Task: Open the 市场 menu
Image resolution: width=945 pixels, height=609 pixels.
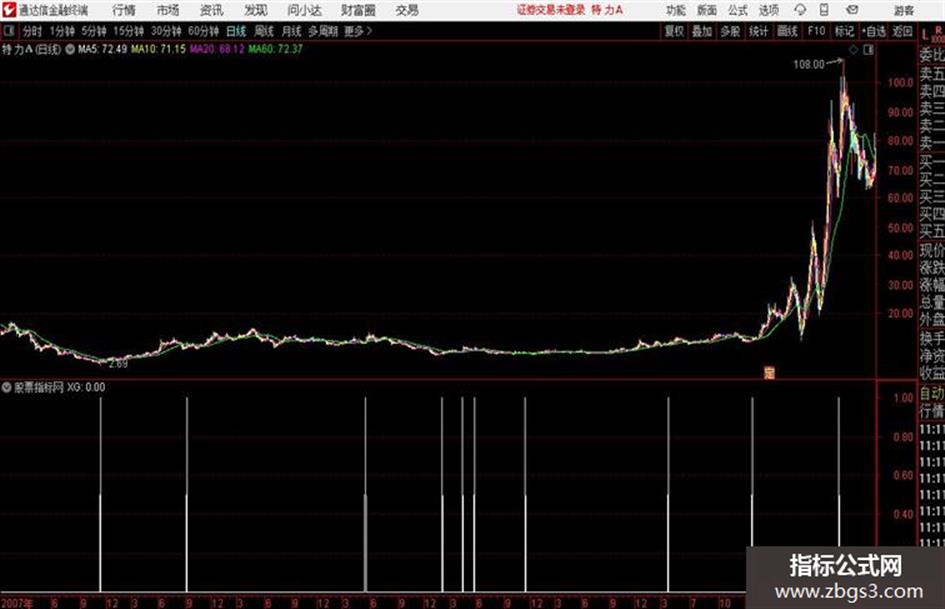Action: 168,10
